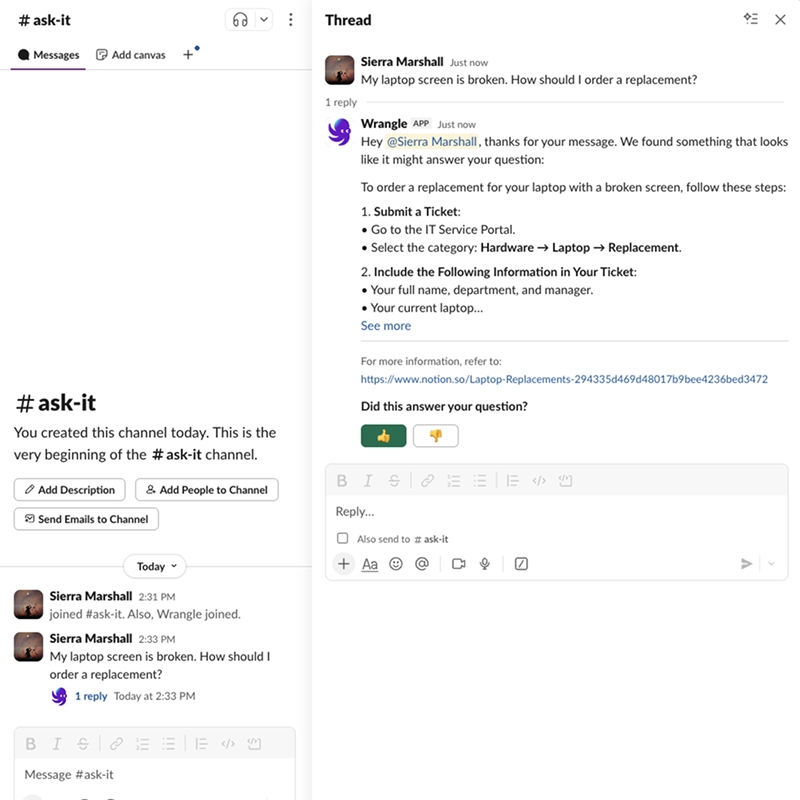Screen dimensions: 800x800
Task: Open the Add canvas tab
Action: pyautogui.click(x=131, y=55)
